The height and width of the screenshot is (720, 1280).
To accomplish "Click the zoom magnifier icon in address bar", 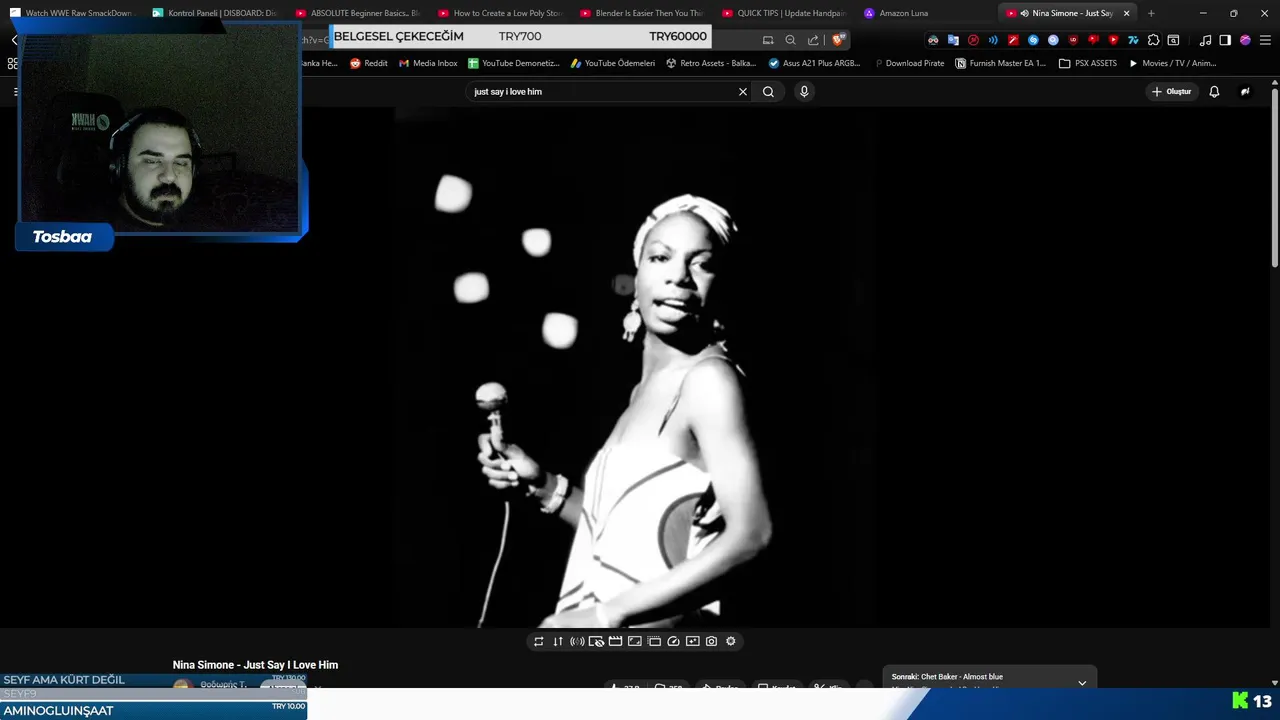I will coord(790,40).
